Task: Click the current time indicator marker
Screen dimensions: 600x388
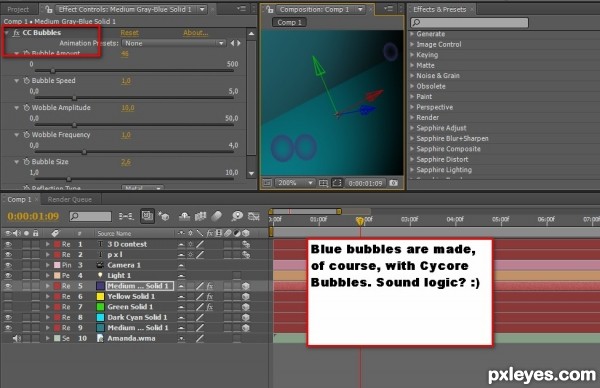Action: pyautogui.click(x=360, y=221)
